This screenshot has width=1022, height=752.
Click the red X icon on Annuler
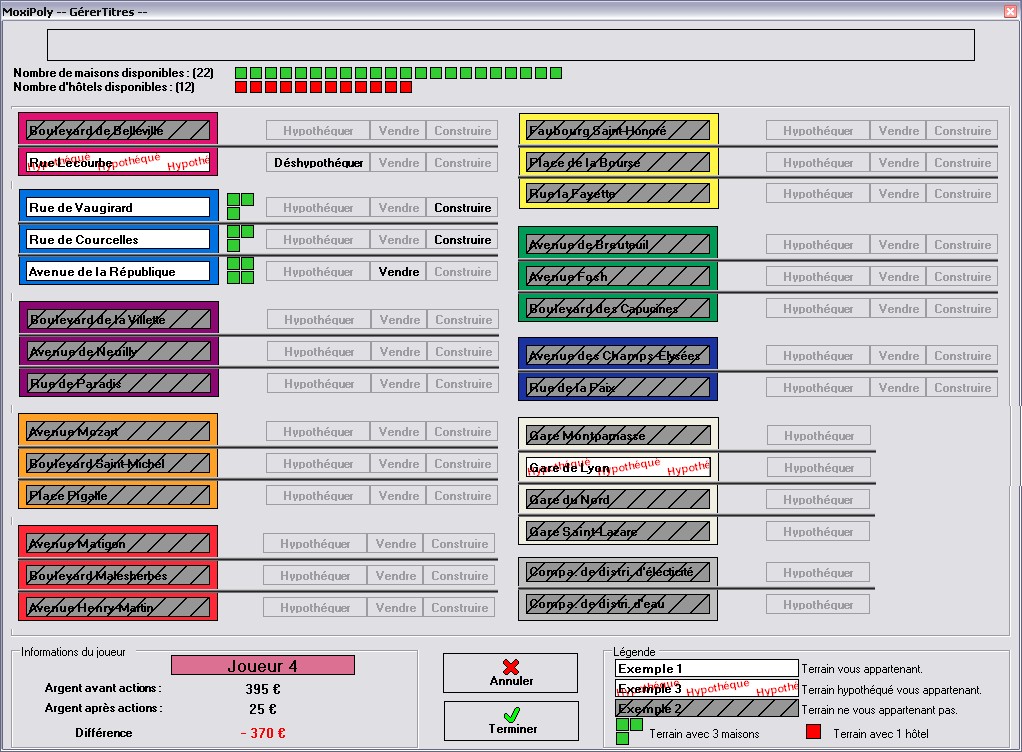coord(511,667)
